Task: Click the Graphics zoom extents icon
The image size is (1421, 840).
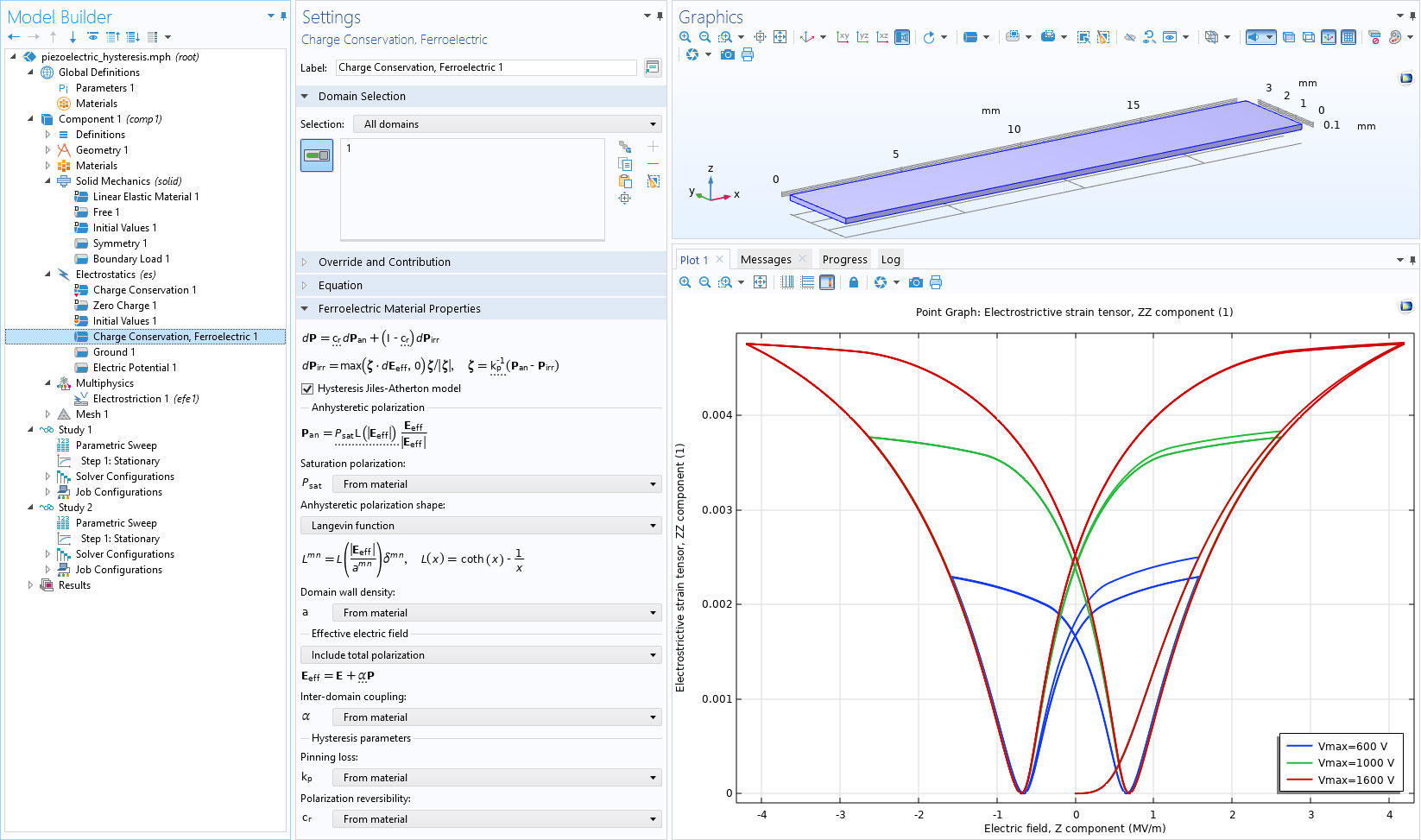Action: coord(780,37)
